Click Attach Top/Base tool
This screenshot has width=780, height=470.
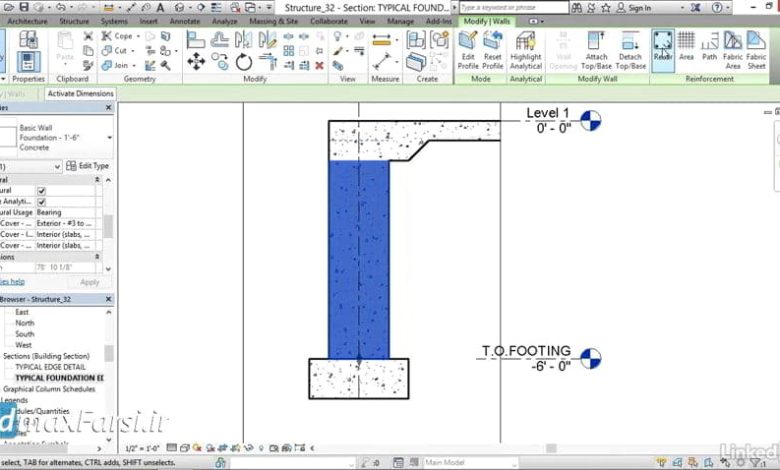point(596,50)
